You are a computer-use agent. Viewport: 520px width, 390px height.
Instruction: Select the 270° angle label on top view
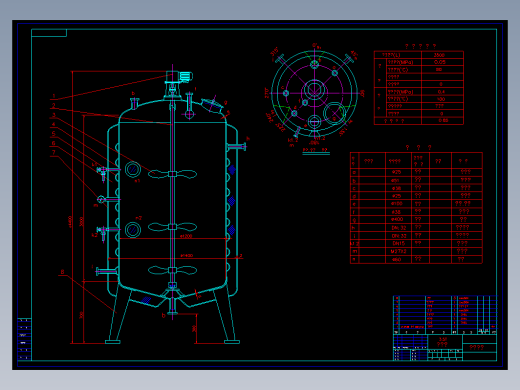266,93
